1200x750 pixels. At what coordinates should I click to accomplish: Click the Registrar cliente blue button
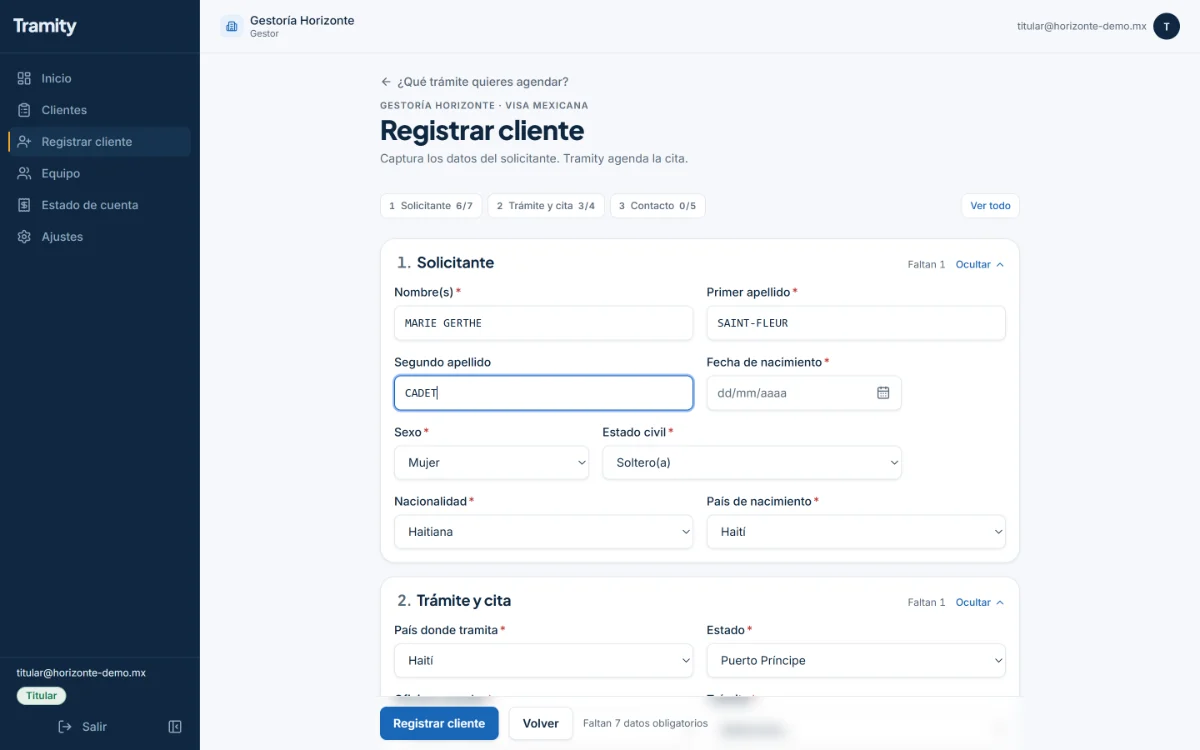pyautogui.click(x=439, y=723)
